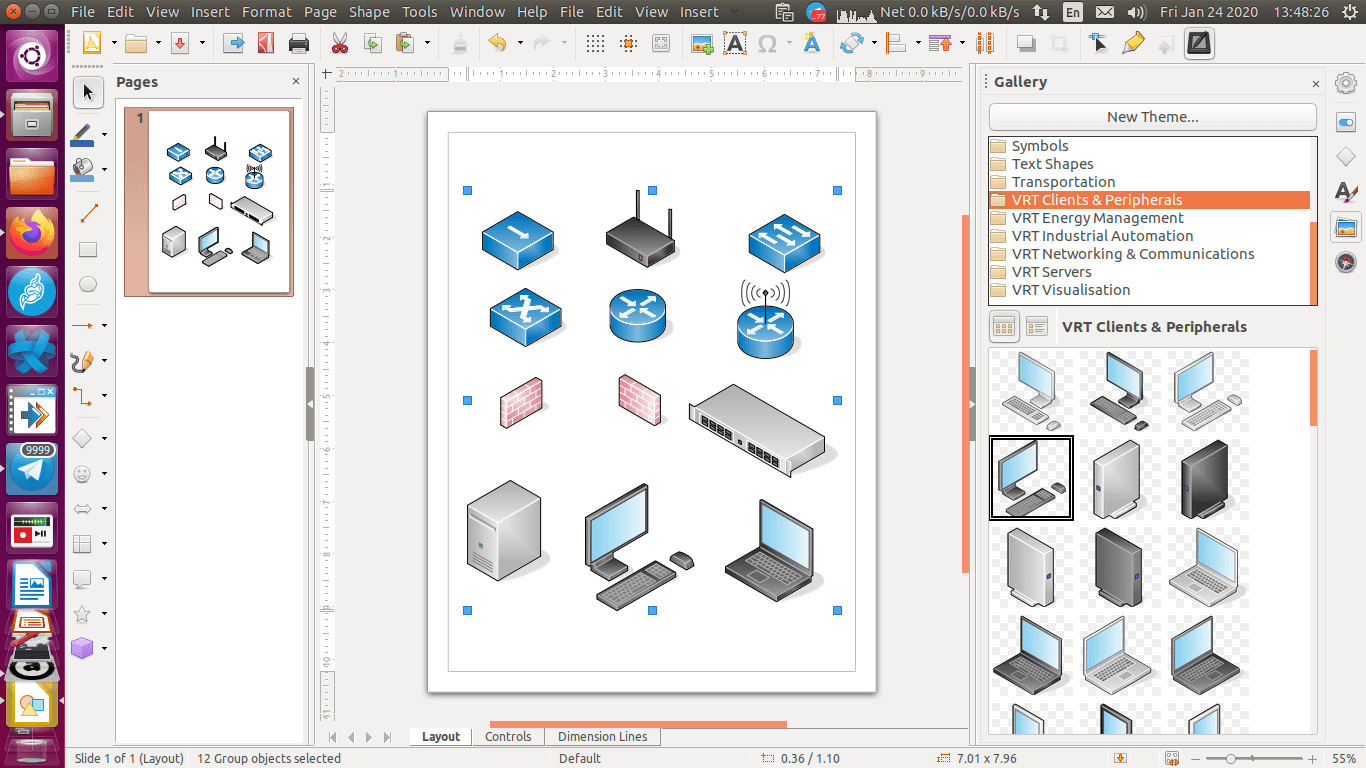
Task: Open the Tools menu
Action: tap(419, 12)
